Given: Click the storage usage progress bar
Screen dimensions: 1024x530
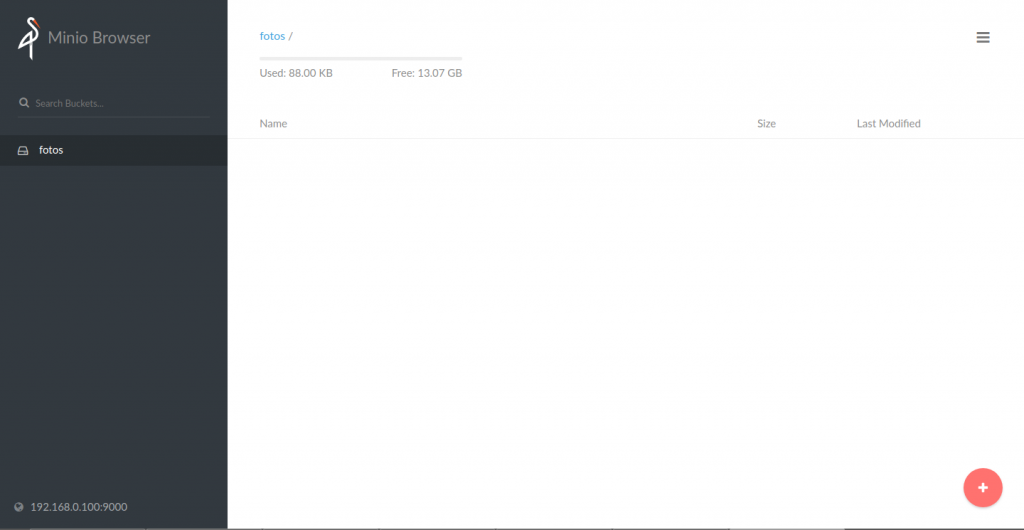Looking at the screenshot, I should tap(360, 58).
